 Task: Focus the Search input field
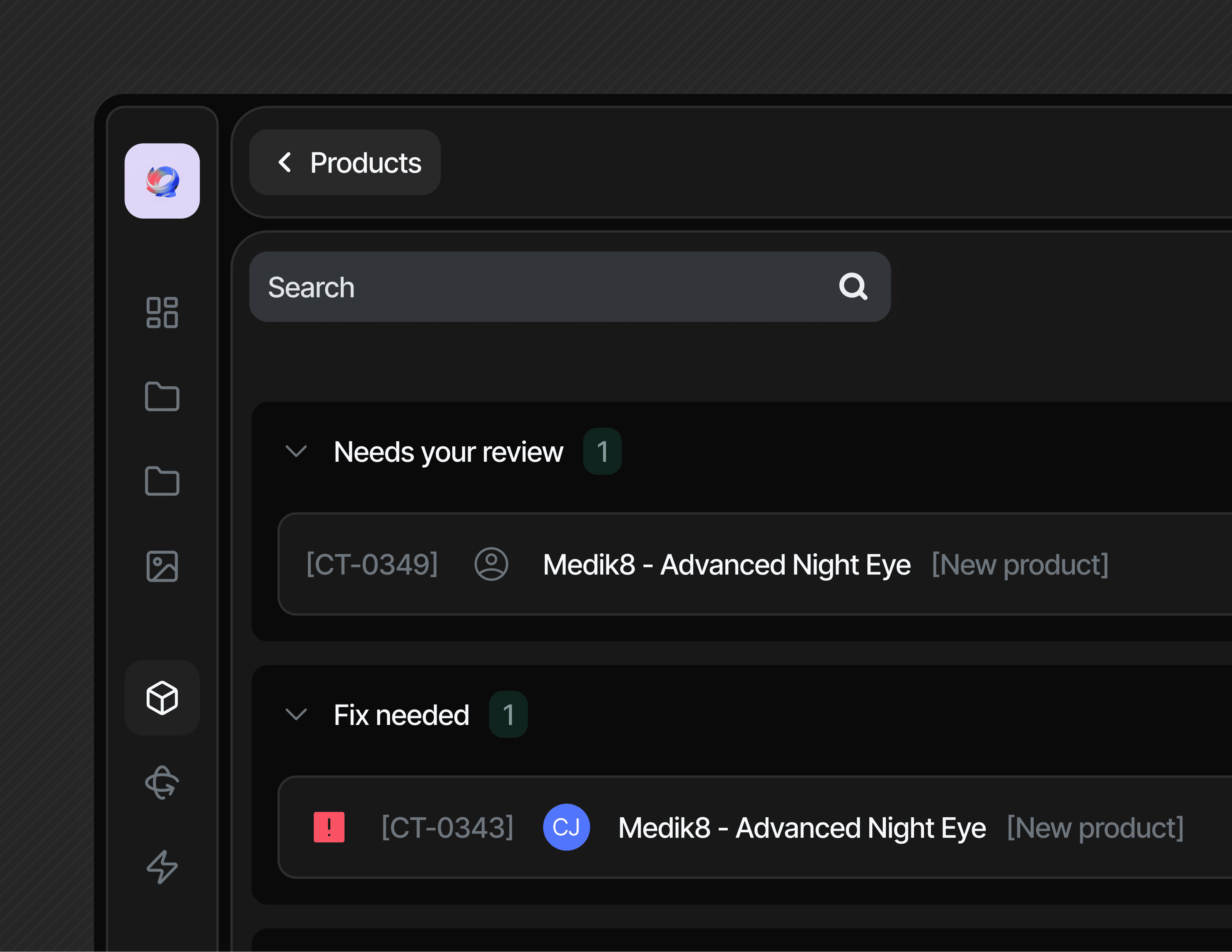[x=542, y=287]
